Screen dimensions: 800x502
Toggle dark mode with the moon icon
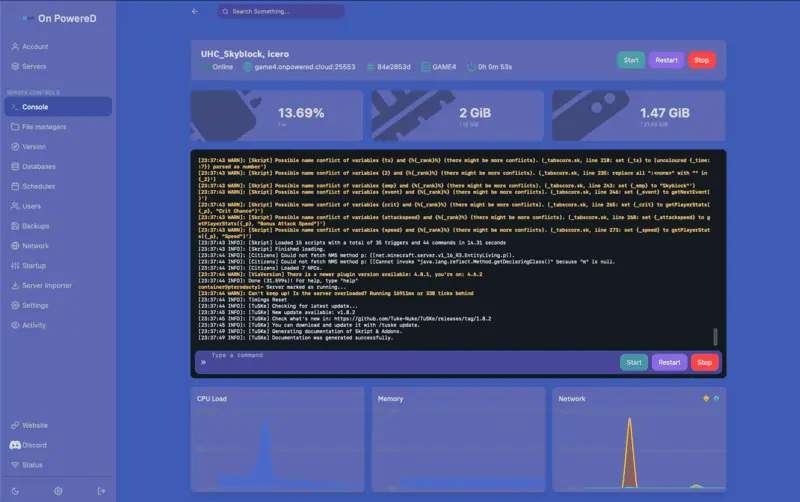click(x=14, y=490)
